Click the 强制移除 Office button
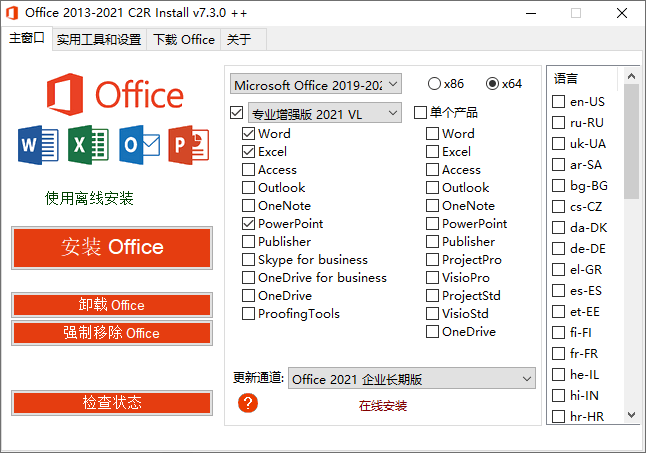 click(112, 333)
